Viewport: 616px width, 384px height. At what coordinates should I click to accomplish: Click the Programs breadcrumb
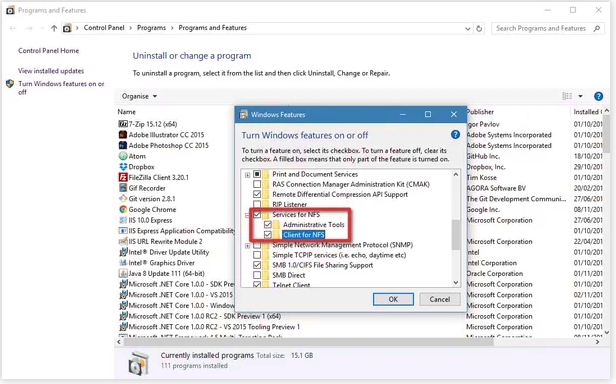pyautogui.click(x=151, y=28)
